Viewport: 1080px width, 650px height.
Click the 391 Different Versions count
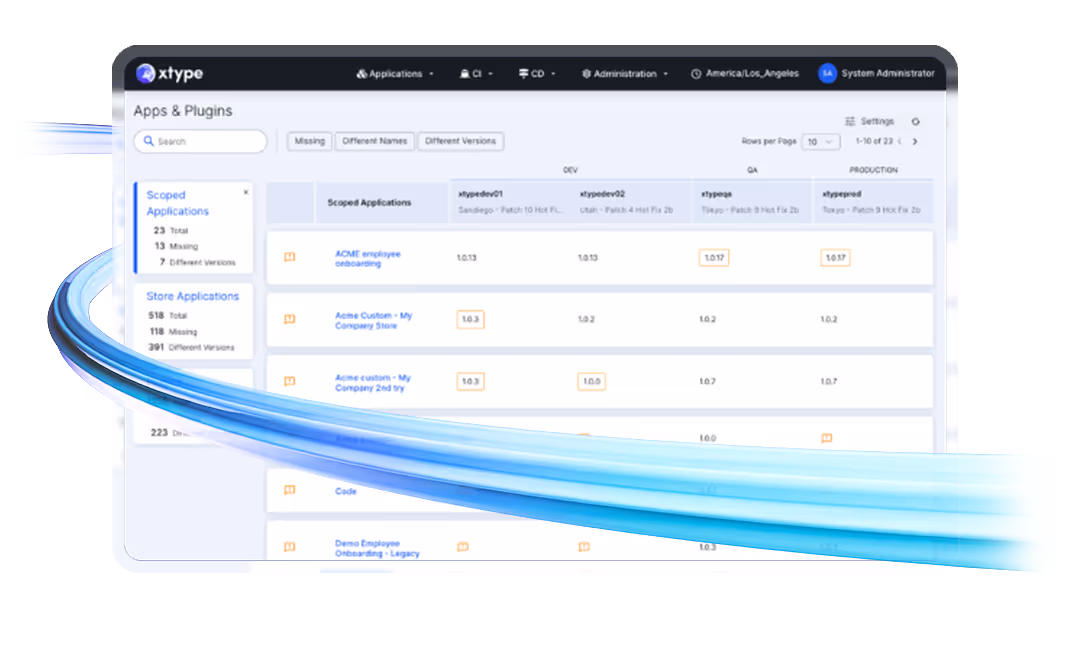(191, 347)
